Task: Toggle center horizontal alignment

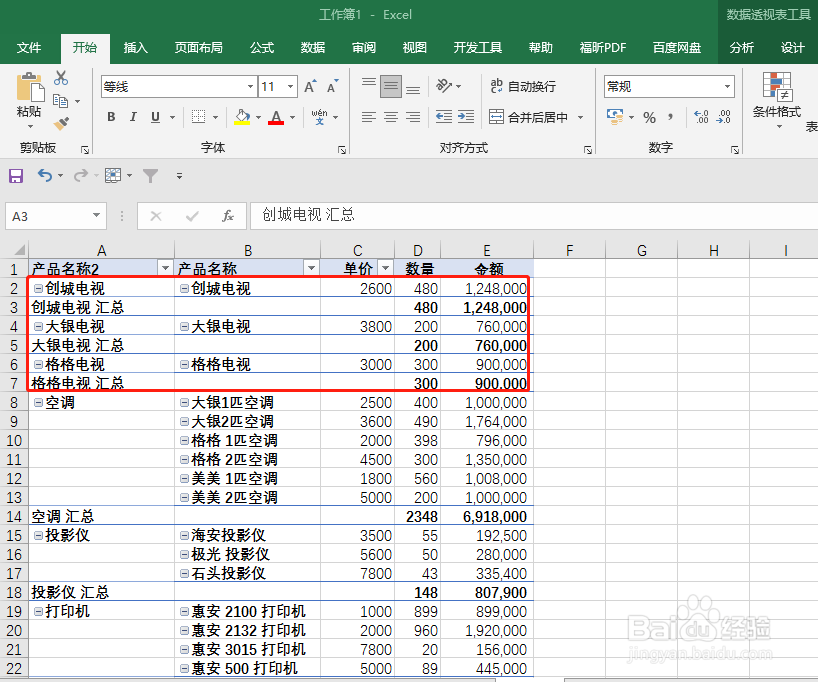Action: click(x=391, y=117)
